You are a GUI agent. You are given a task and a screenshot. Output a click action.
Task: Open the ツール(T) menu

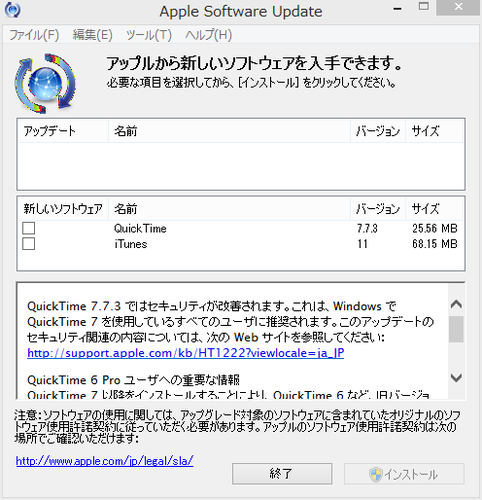(149, 35)
